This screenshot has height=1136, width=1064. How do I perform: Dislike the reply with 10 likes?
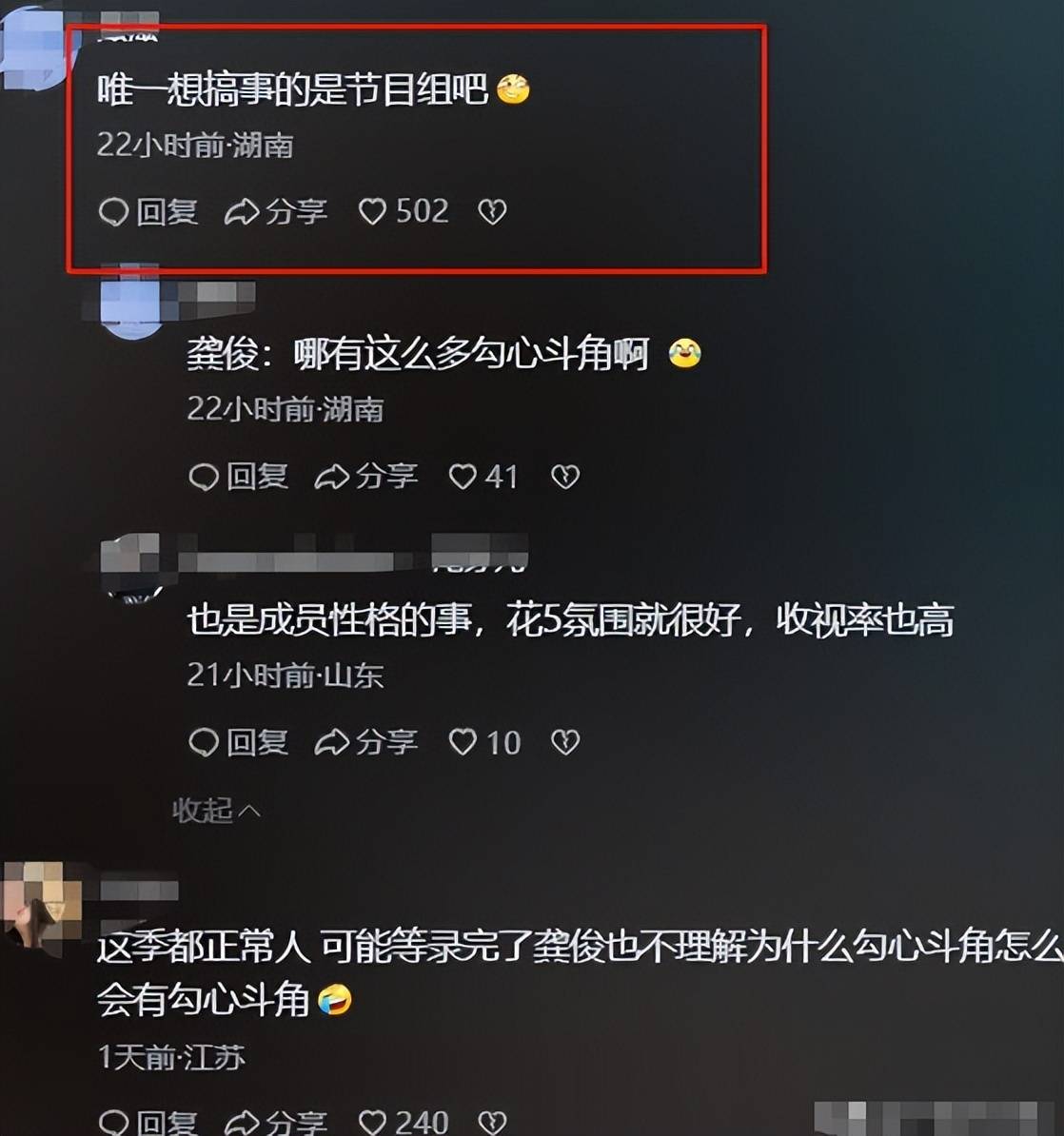(565, 743)
